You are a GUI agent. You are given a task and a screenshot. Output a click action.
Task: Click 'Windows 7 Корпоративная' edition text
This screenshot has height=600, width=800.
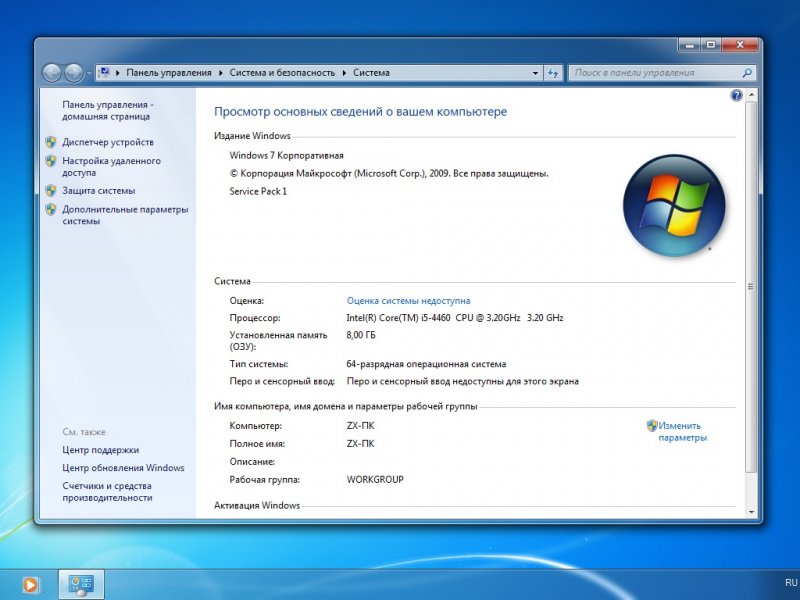(x=286, y=156)
